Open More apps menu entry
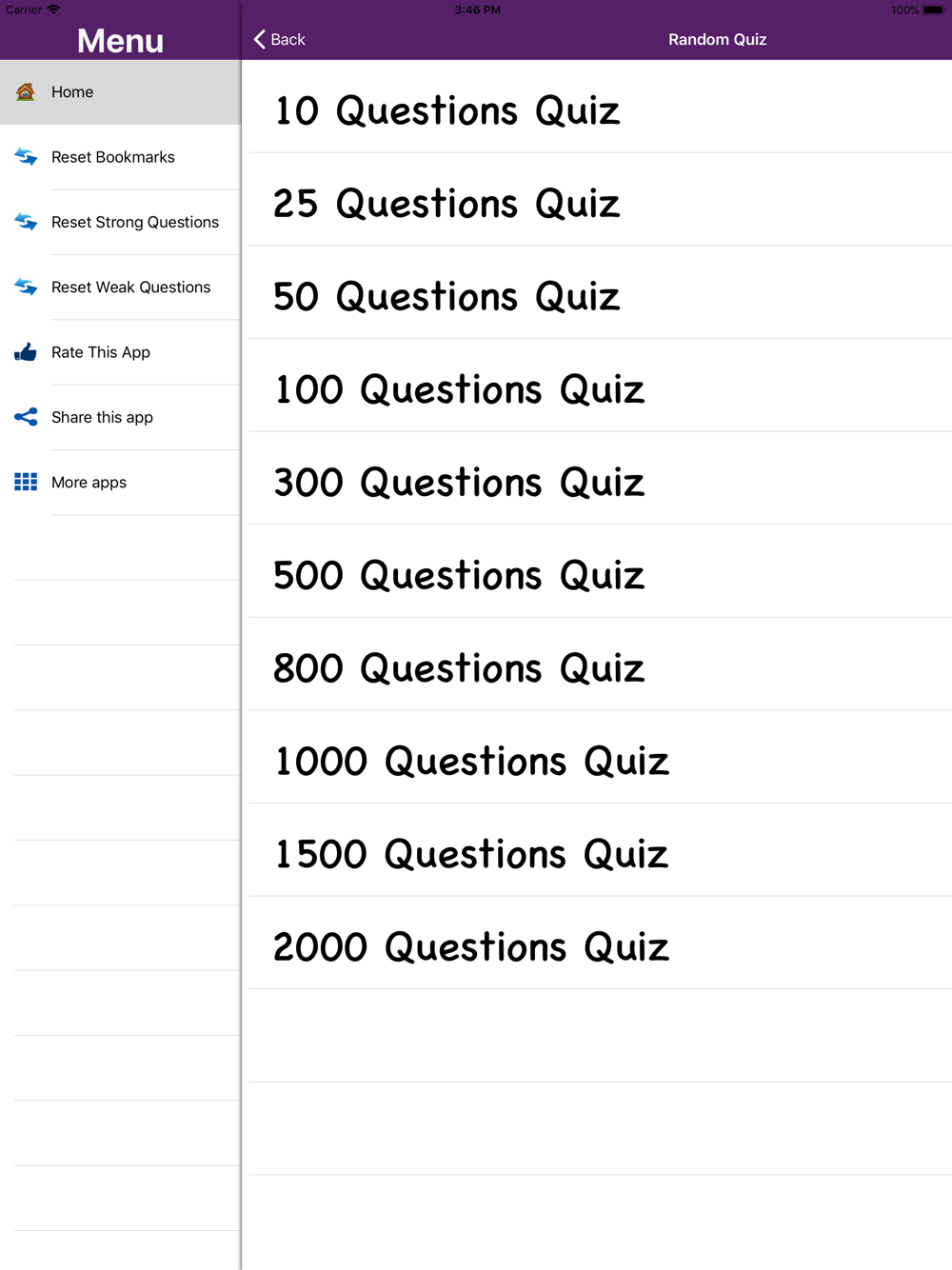 point(121,482)
